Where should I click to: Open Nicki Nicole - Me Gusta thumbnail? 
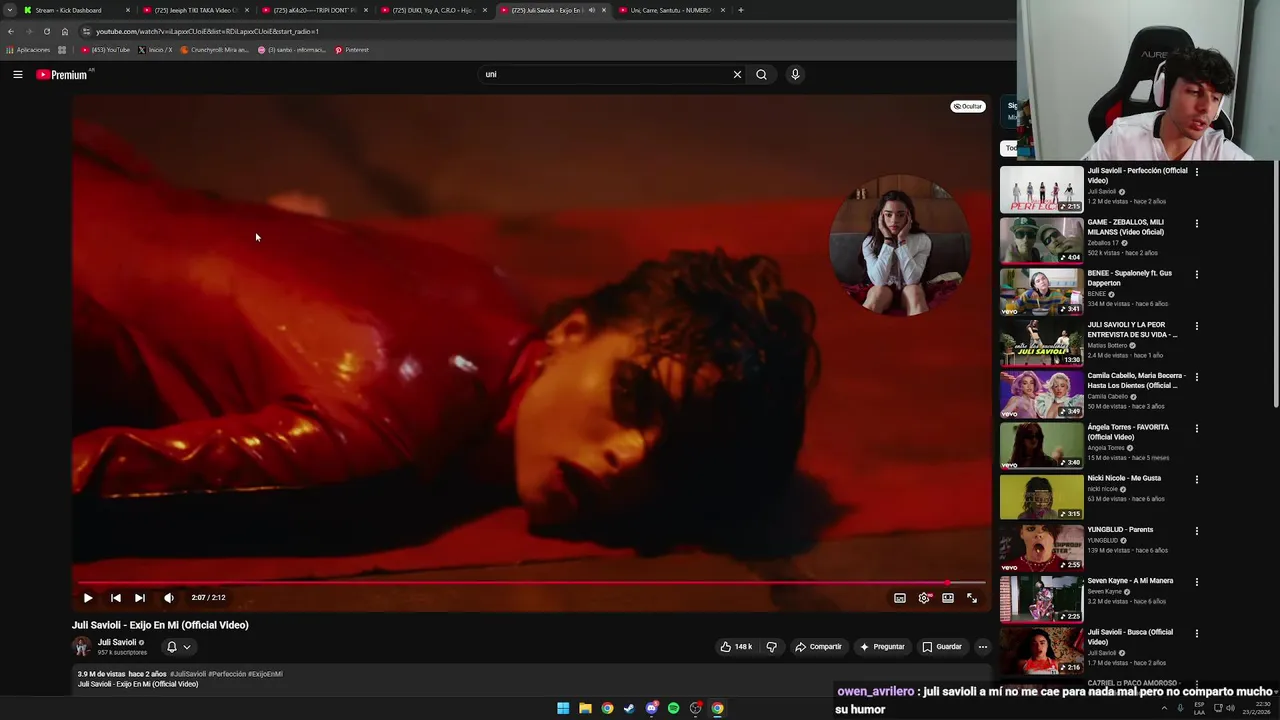tap(1041, 496)
